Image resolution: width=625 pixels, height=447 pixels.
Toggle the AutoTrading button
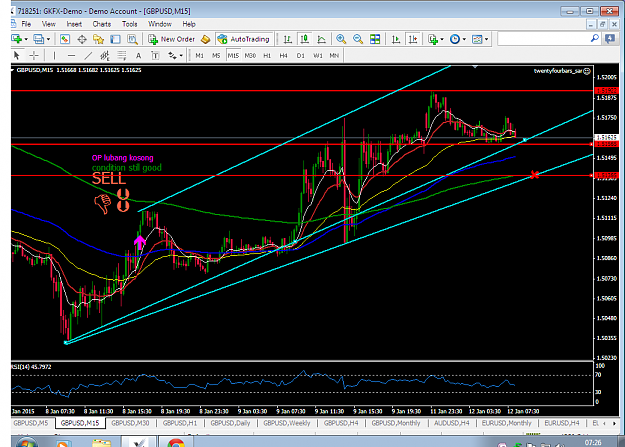click(x=244, y=39)
